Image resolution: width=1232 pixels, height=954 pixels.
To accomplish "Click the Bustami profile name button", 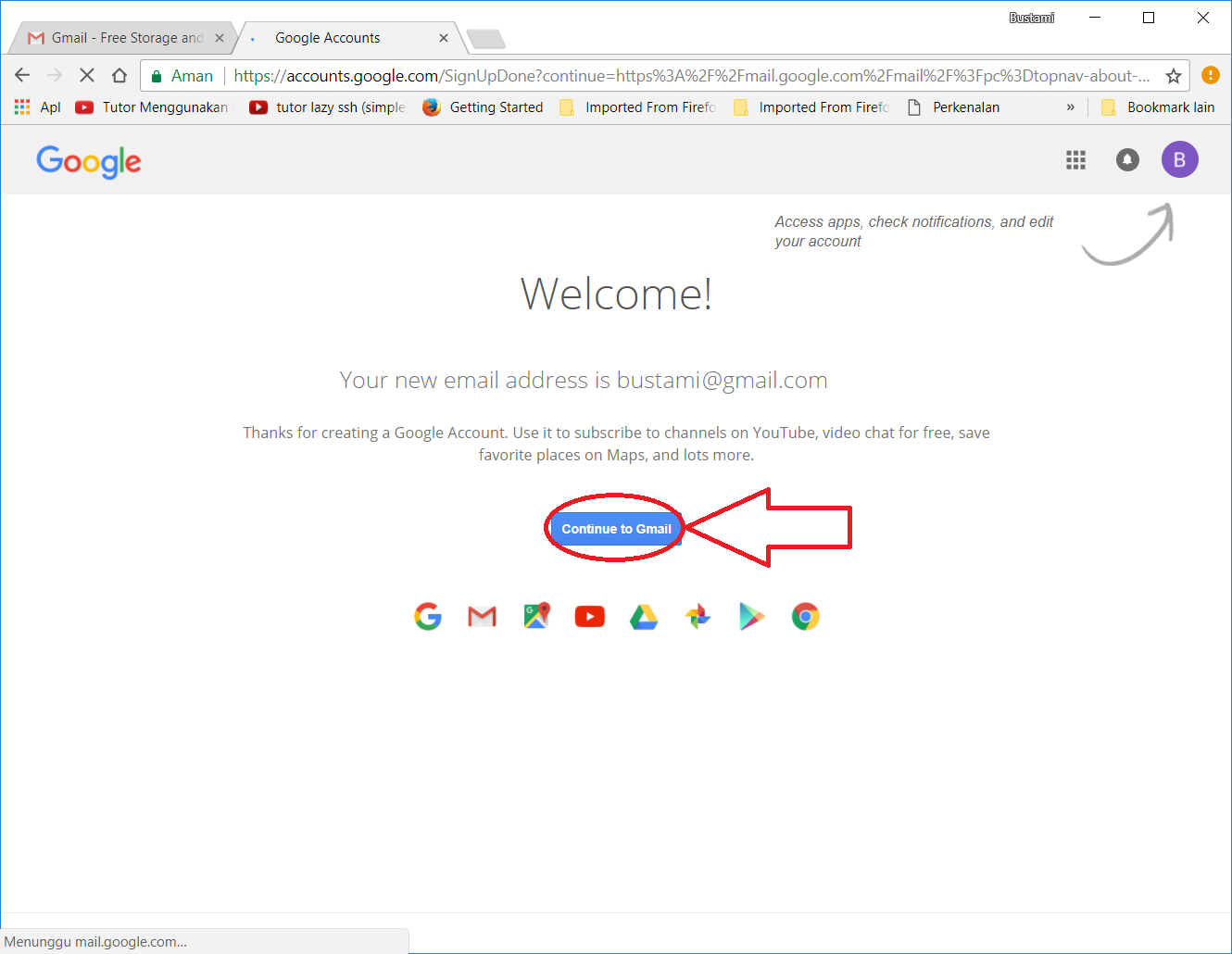I will coord(1032,18).
